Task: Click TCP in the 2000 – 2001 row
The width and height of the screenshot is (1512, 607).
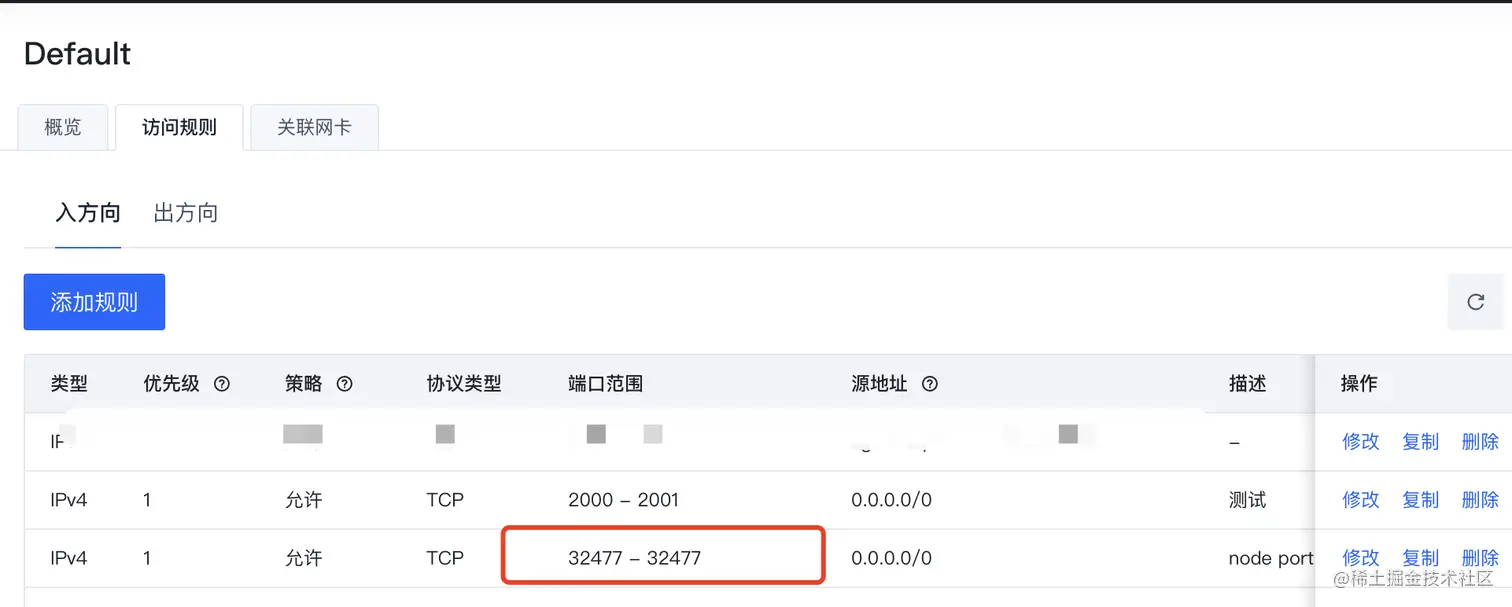Action: point(445,499)
